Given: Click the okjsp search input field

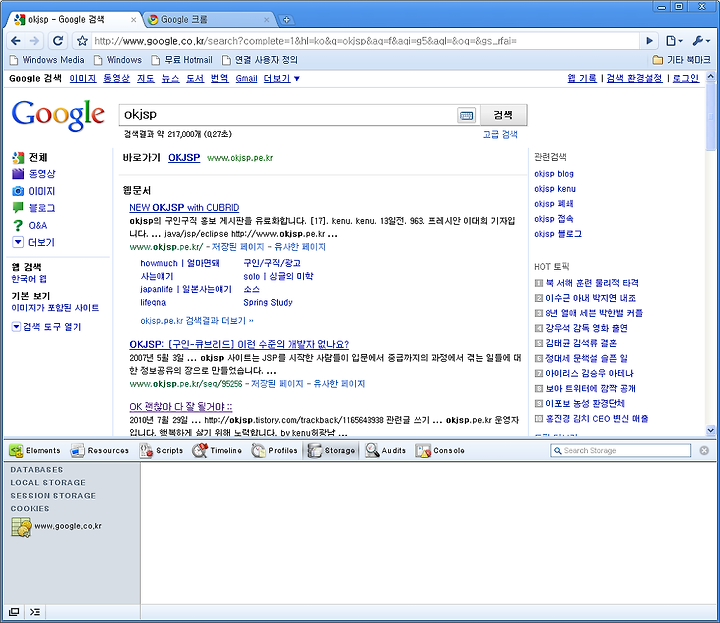Looking at the screenshot, I should [x=287, y=115].
